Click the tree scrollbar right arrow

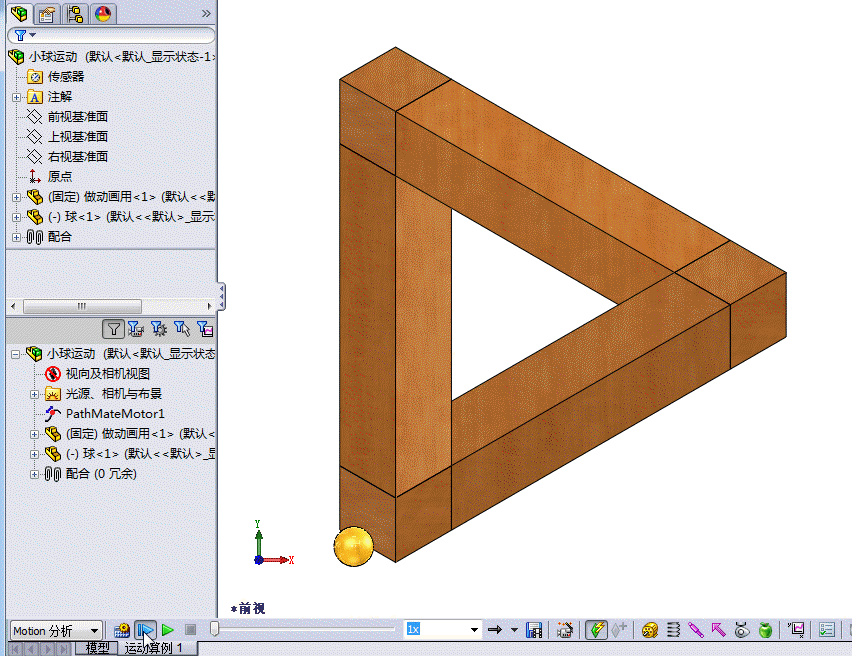209,306
